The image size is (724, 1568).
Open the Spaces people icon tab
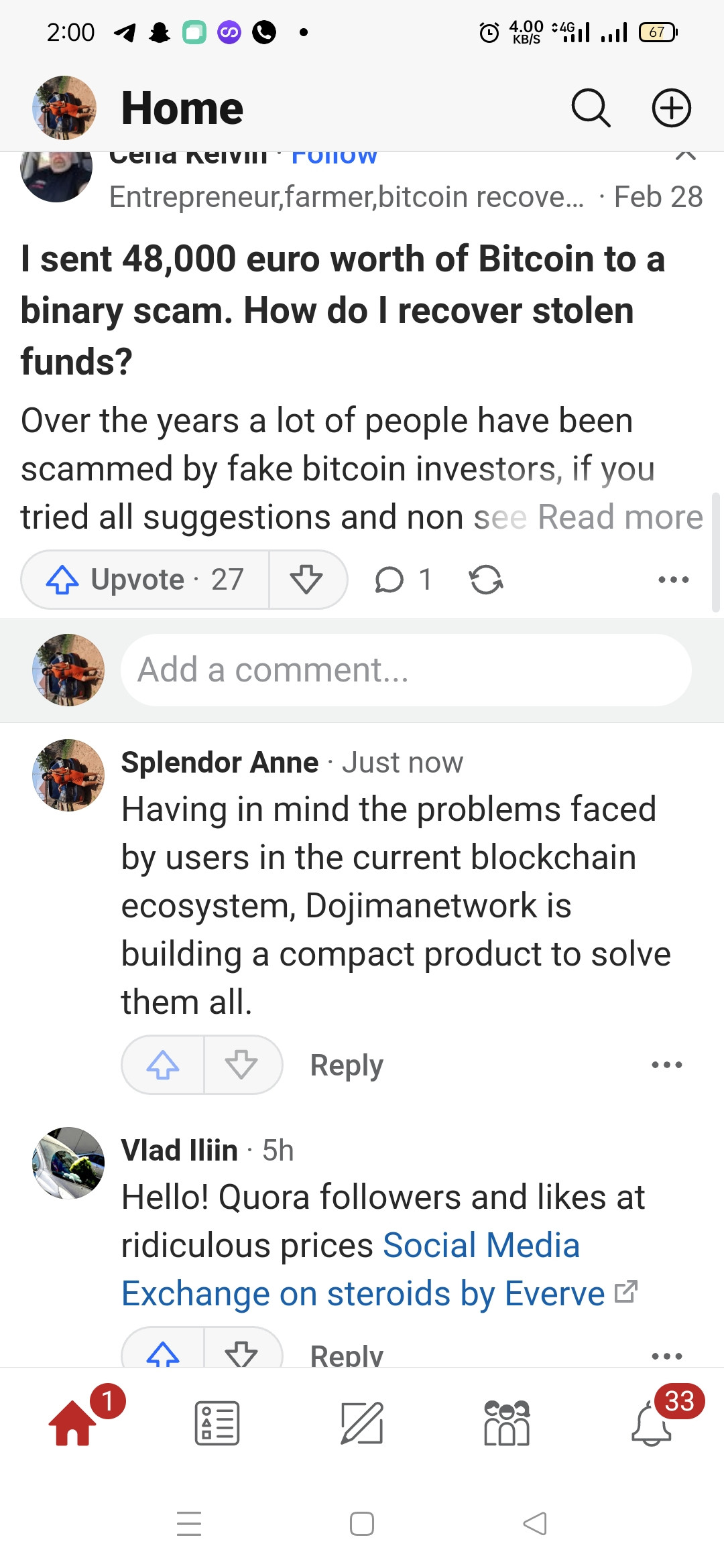click(x=507, y=1423)
